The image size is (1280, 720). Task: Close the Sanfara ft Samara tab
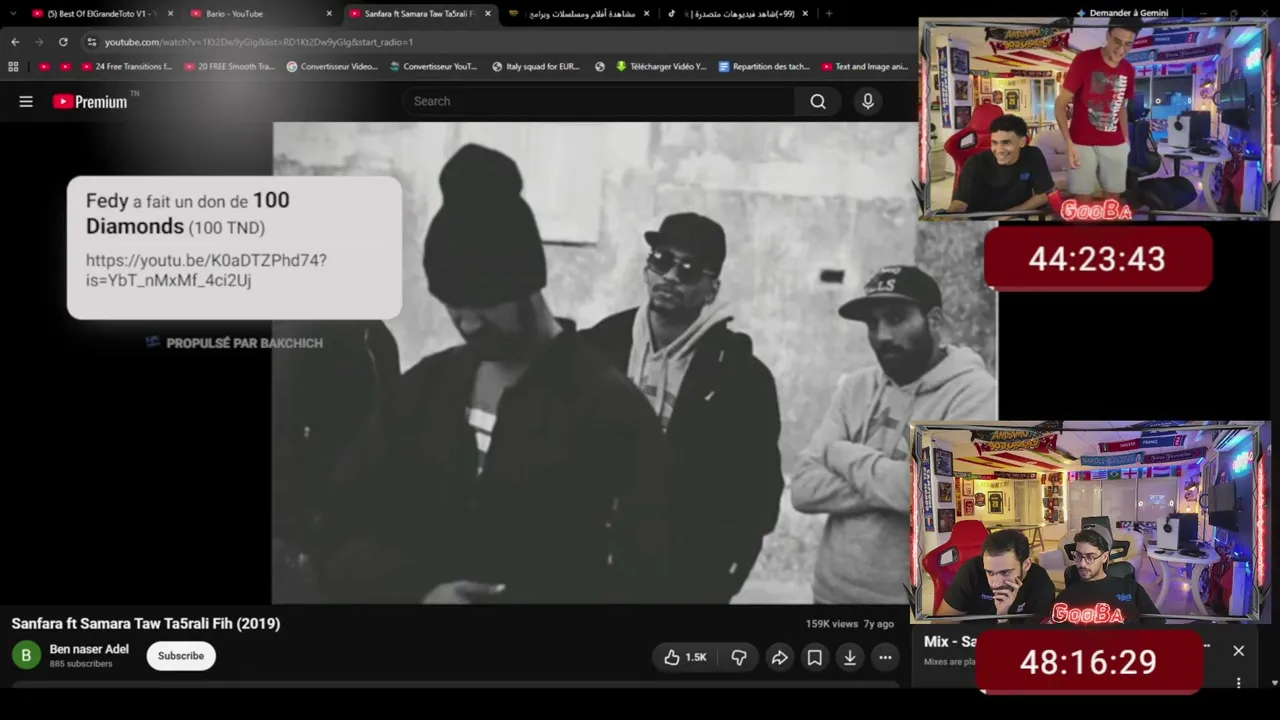(x=488, y=14)
